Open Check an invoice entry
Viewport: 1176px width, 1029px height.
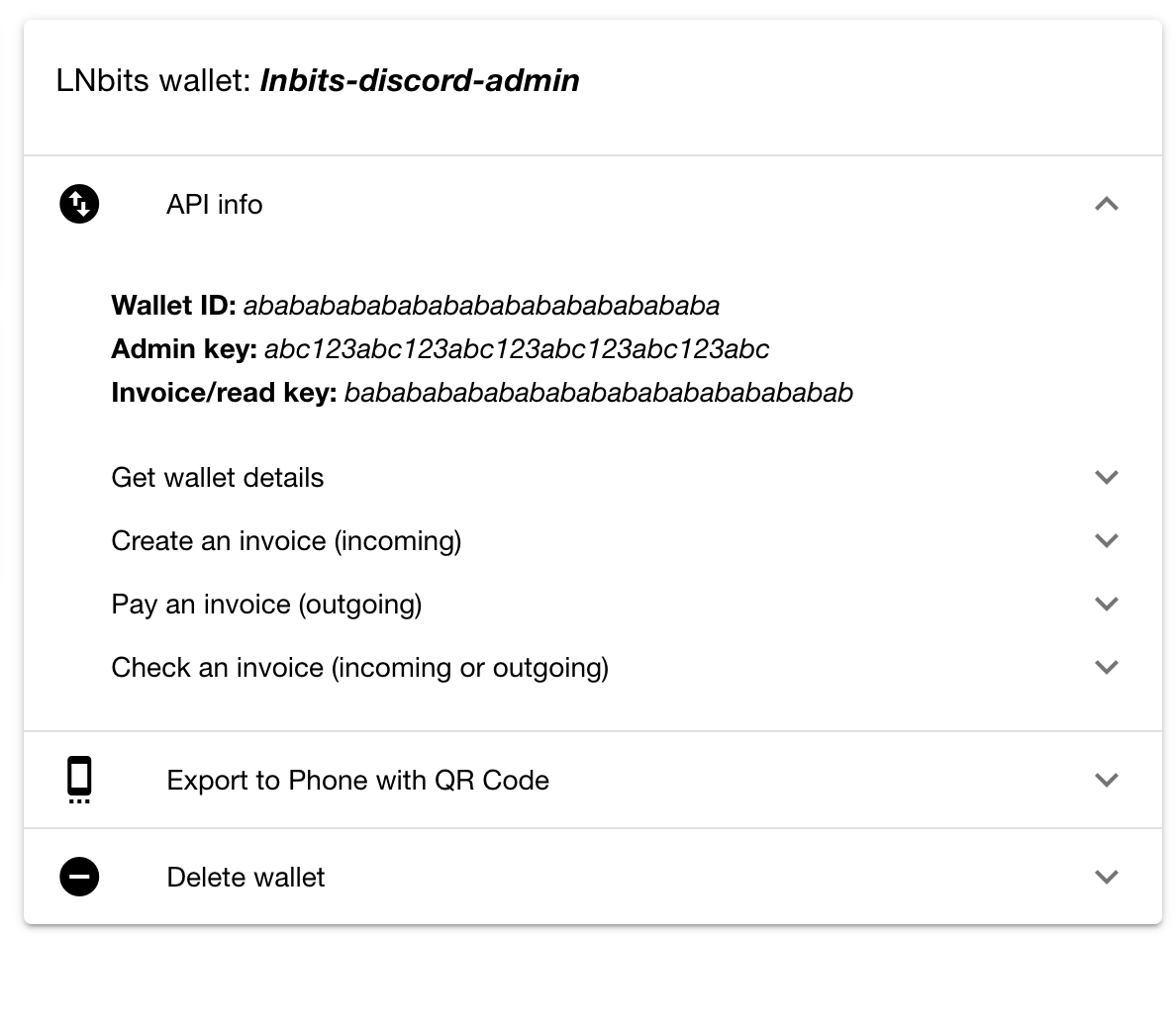pyautogui.click(x=359, y=668)
